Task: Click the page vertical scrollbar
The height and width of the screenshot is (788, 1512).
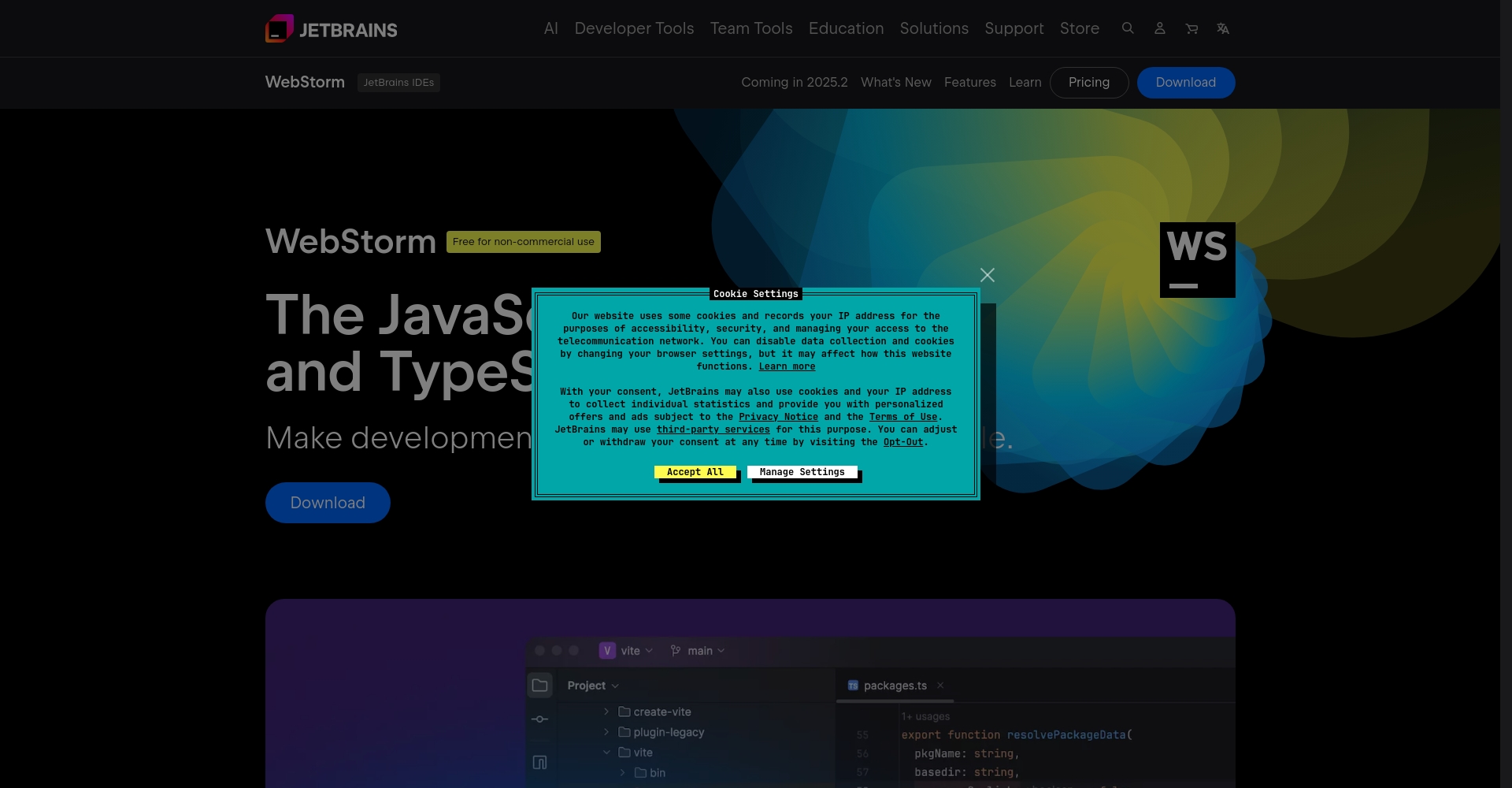Action: [x=1506, y=394]
